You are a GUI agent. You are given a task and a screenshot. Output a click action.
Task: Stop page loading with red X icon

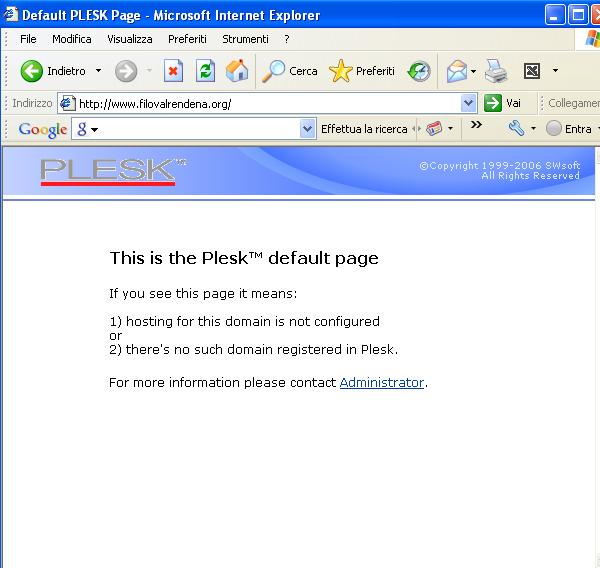point(173,71)
